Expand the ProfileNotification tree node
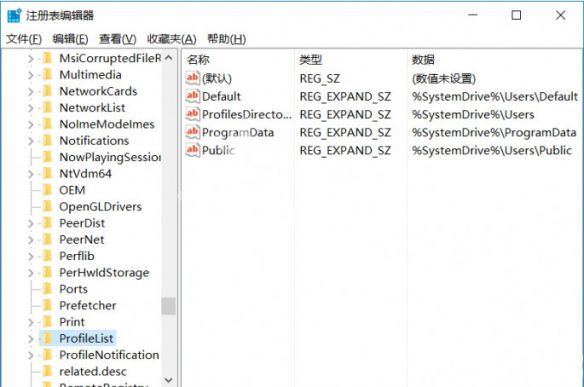 (x=31, y=355)
